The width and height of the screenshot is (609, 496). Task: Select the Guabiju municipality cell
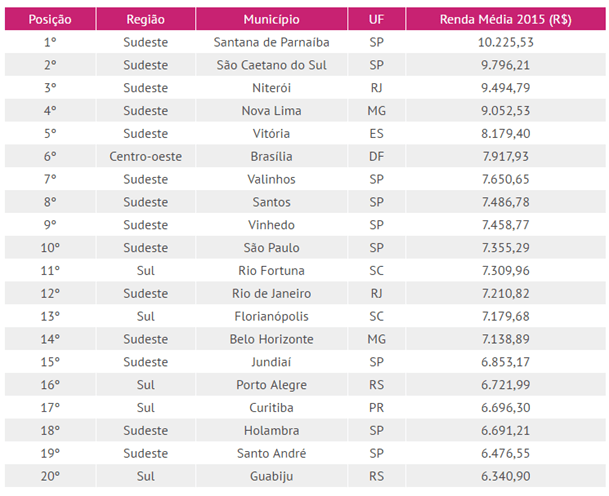271,477
